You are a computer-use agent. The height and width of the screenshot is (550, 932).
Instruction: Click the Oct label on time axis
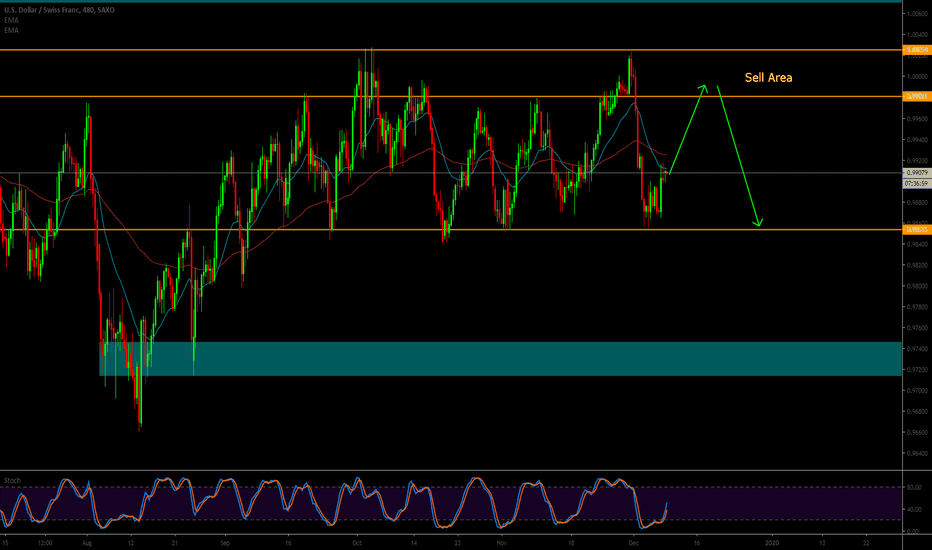(355, 541)
